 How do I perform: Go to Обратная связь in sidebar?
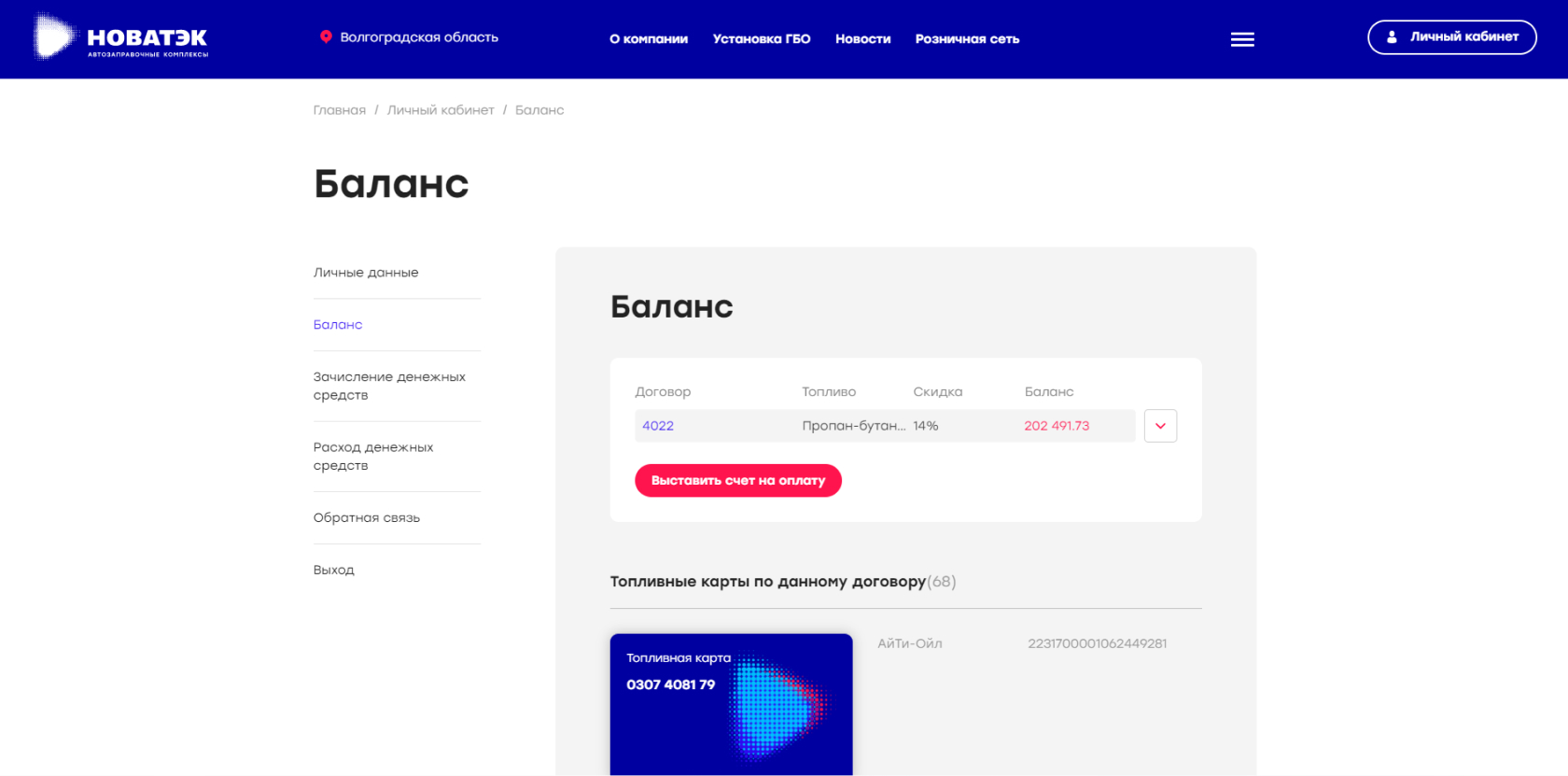pos(367,518)
